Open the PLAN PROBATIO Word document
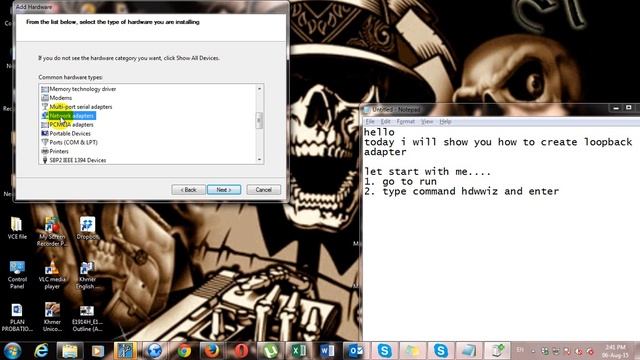 click(17, 318)
